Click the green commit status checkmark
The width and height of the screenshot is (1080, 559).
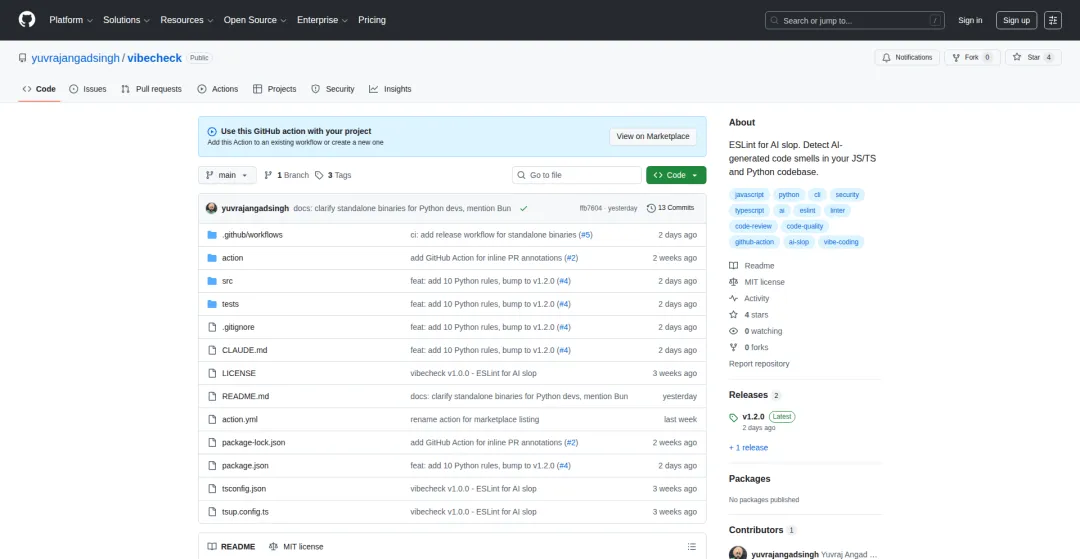pos(523,208)
